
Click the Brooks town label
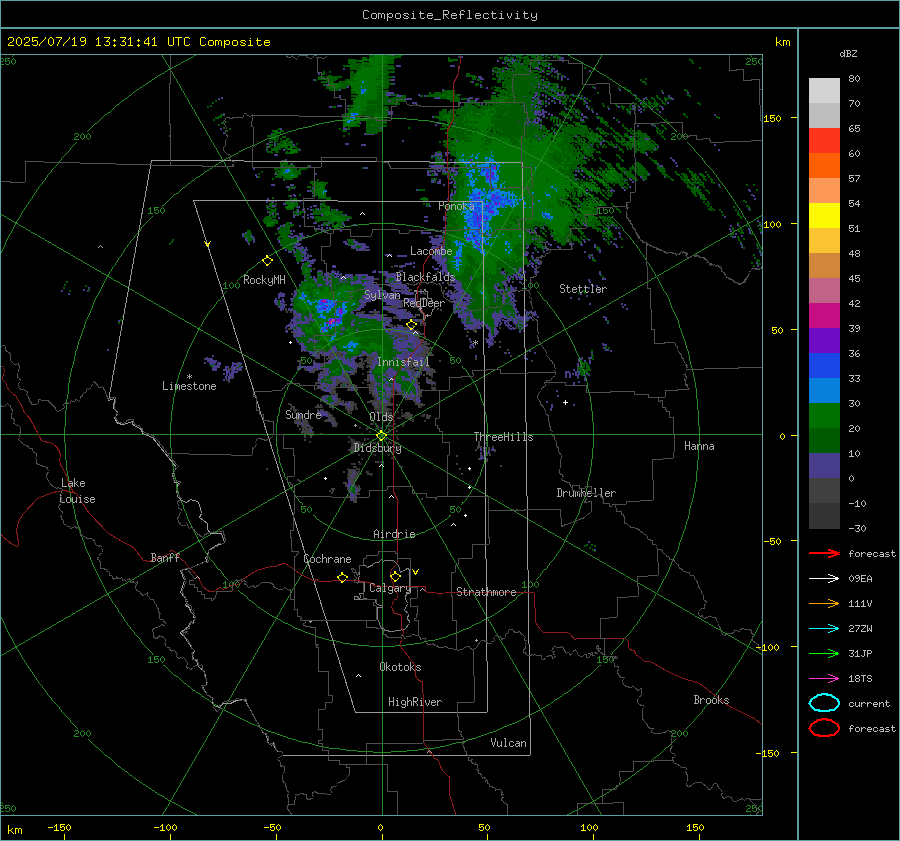(711, 700)
